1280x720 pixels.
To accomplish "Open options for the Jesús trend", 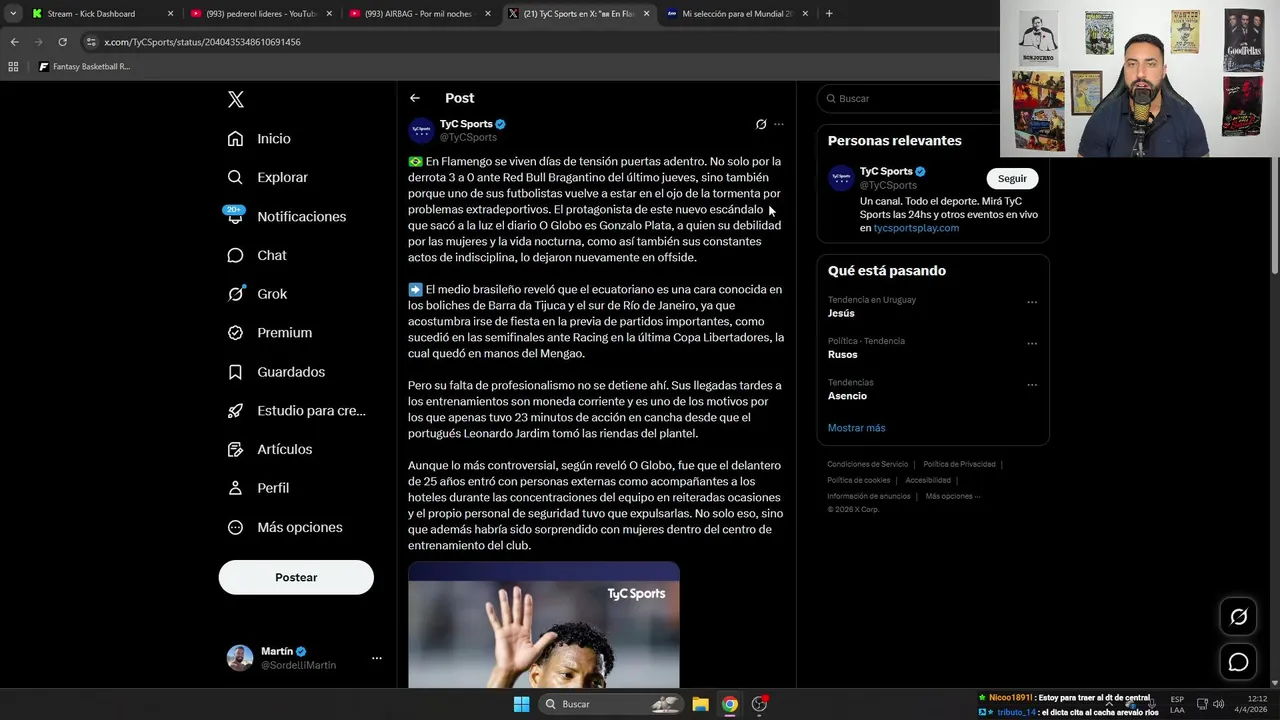I will coord(1032,302).
